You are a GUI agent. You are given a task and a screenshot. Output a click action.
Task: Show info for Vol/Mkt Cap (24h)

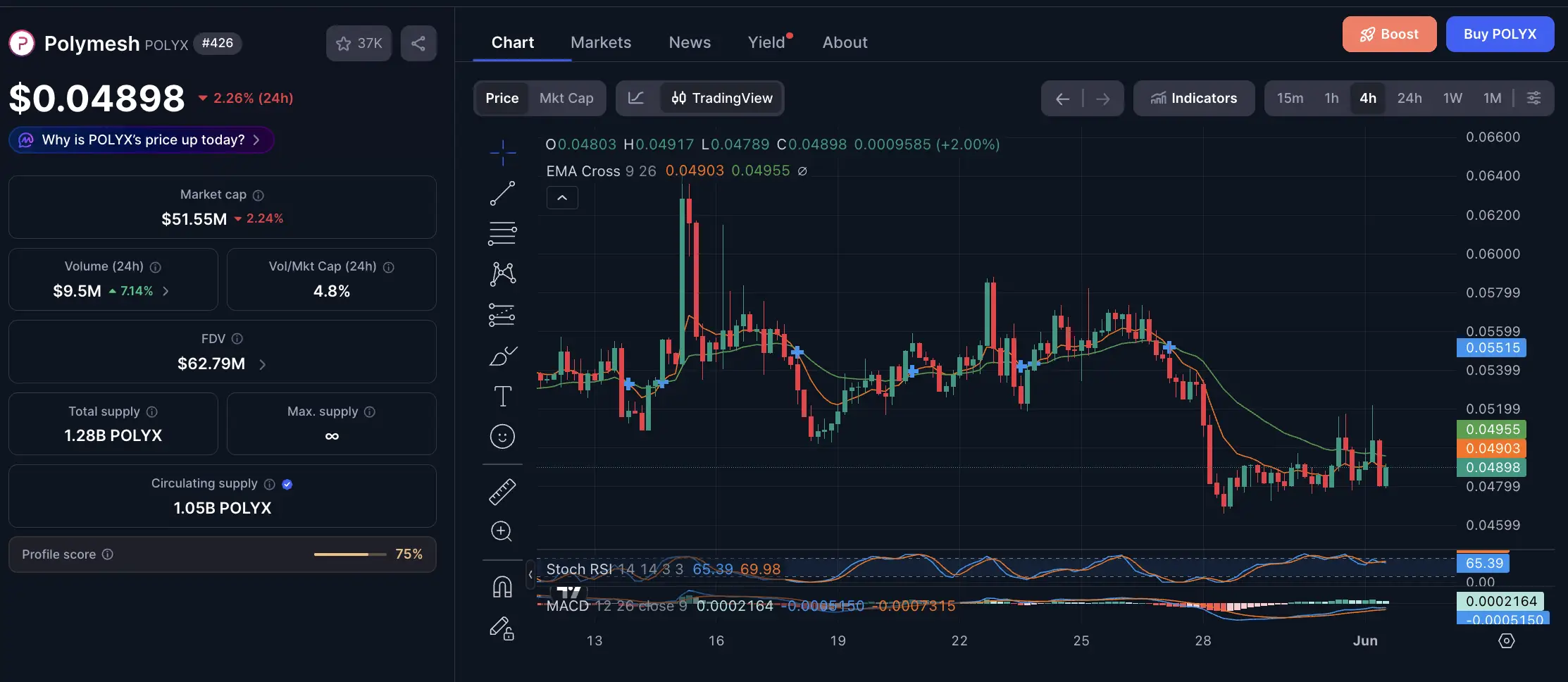(389, 267)
